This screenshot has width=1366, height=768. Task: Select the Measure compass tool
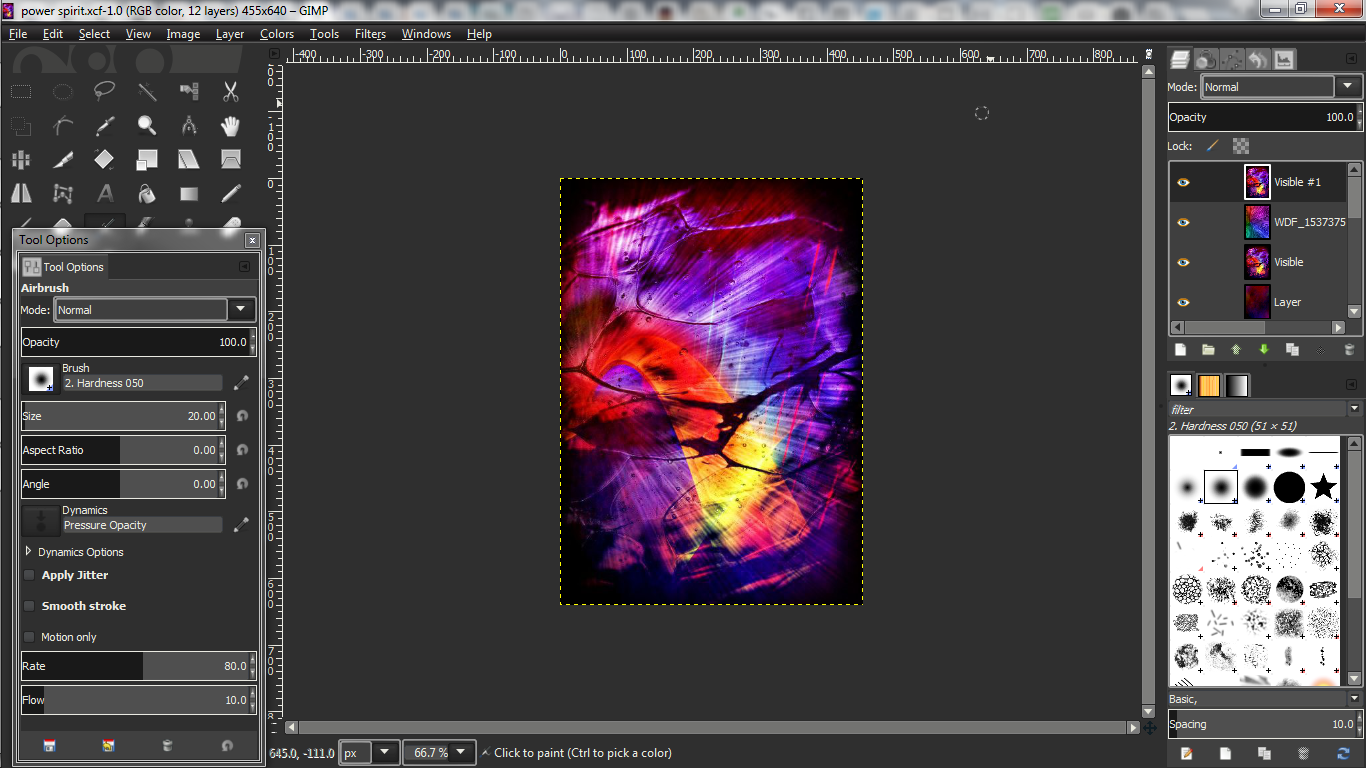189,125
